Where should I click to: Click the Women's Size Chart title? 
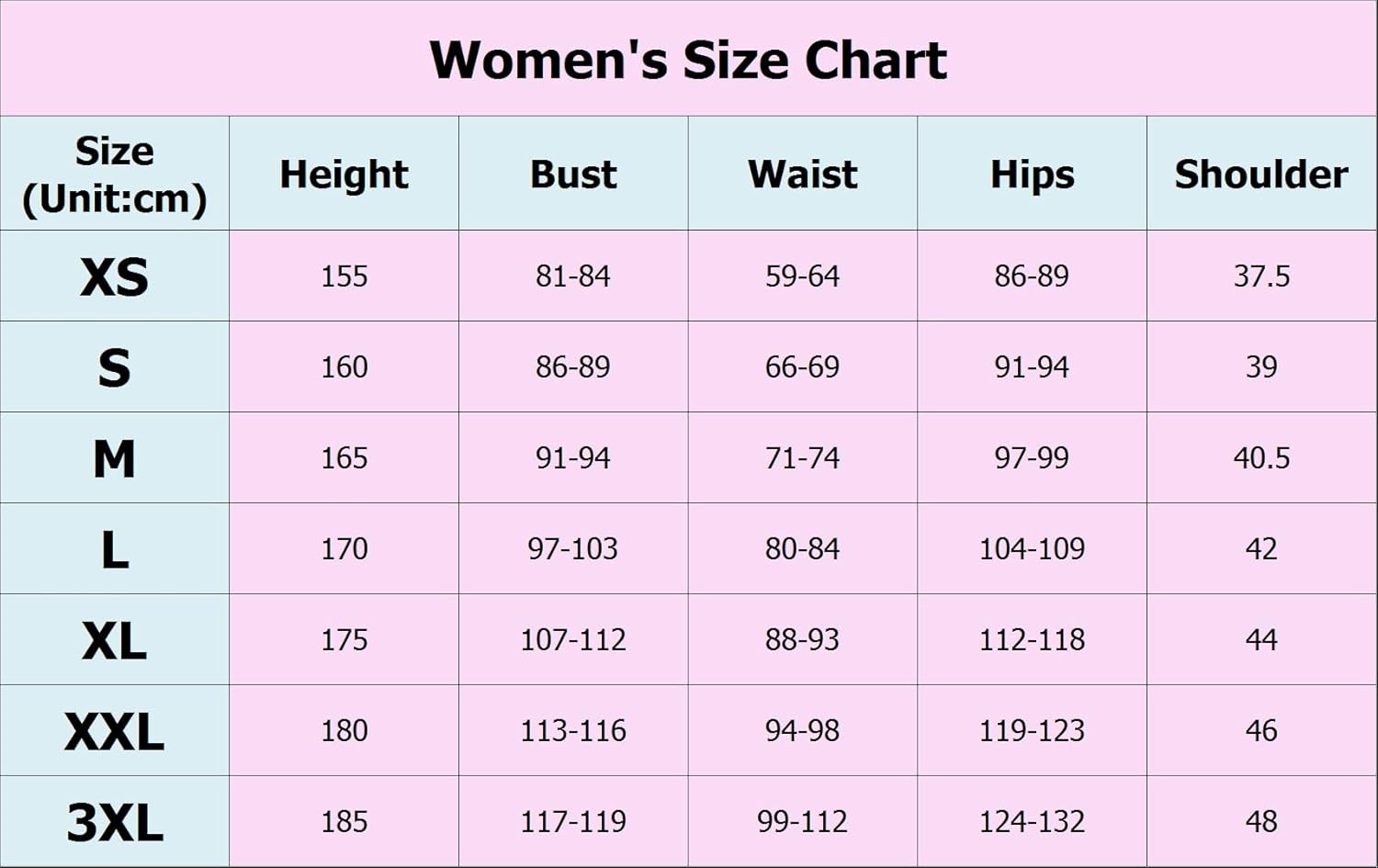pos(688,61)
